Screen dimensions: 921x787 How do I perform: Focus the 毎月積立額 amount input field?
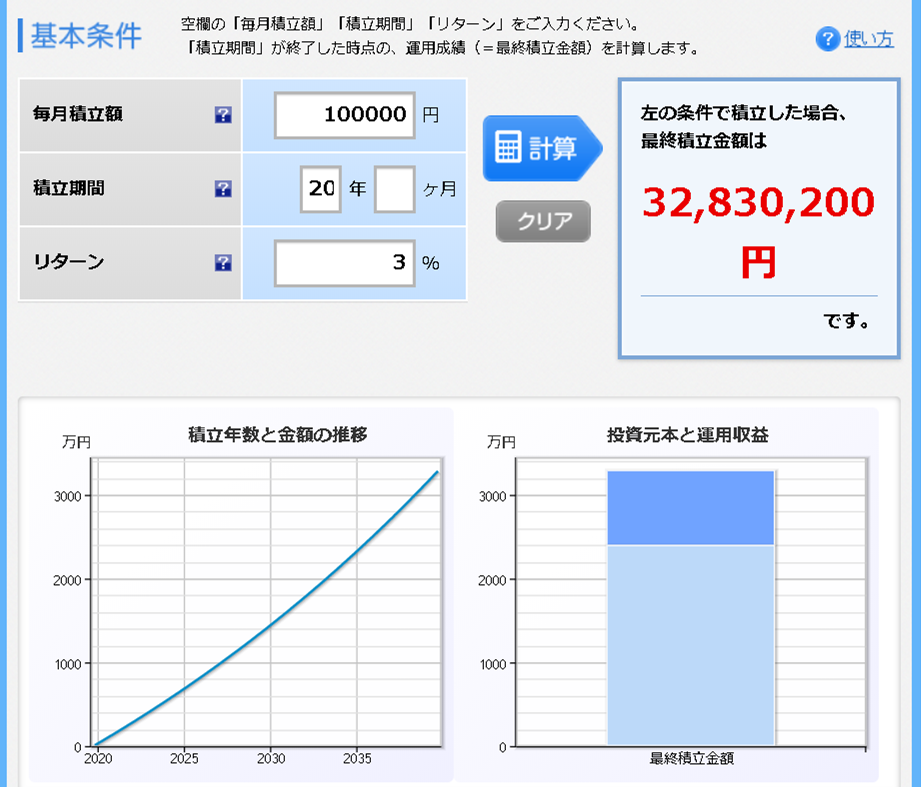click(345, 115)
